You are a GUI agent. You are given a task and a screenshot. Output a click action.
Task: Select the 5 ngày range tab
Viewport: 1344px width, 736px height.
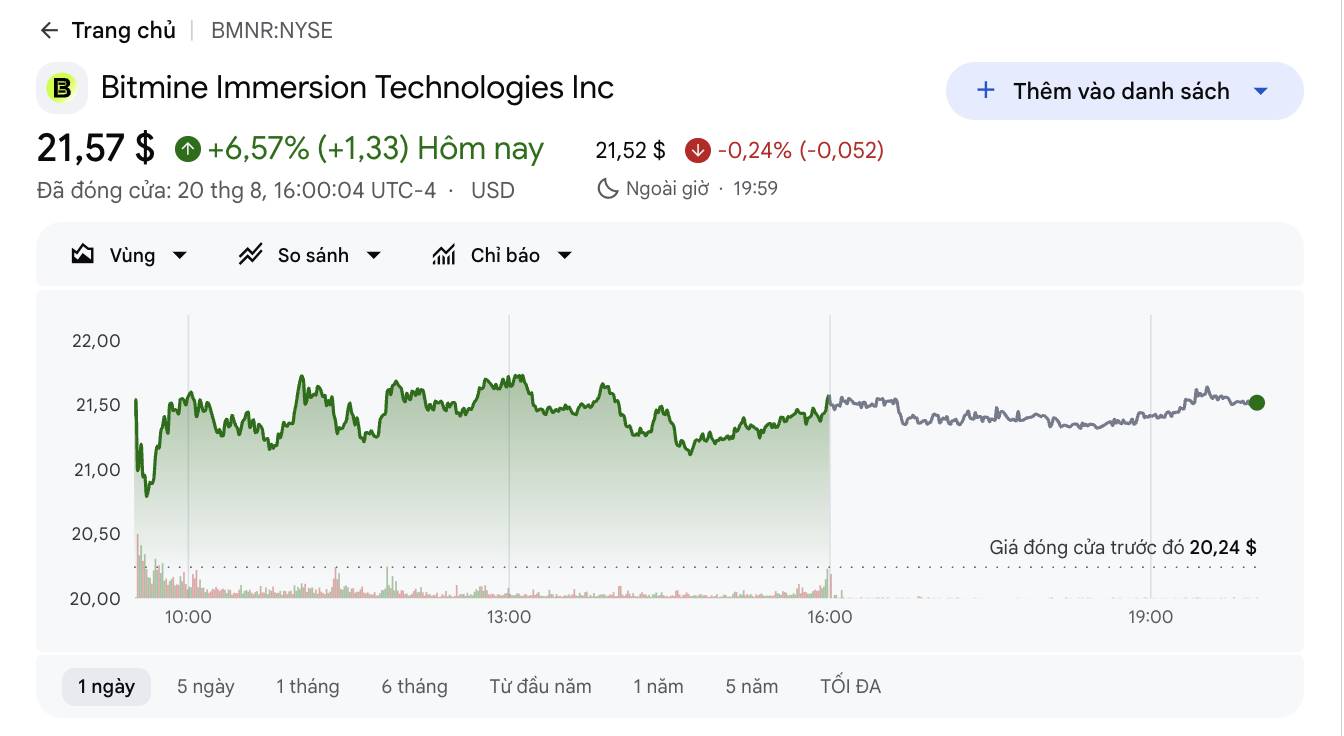click(x=206, y=686)
